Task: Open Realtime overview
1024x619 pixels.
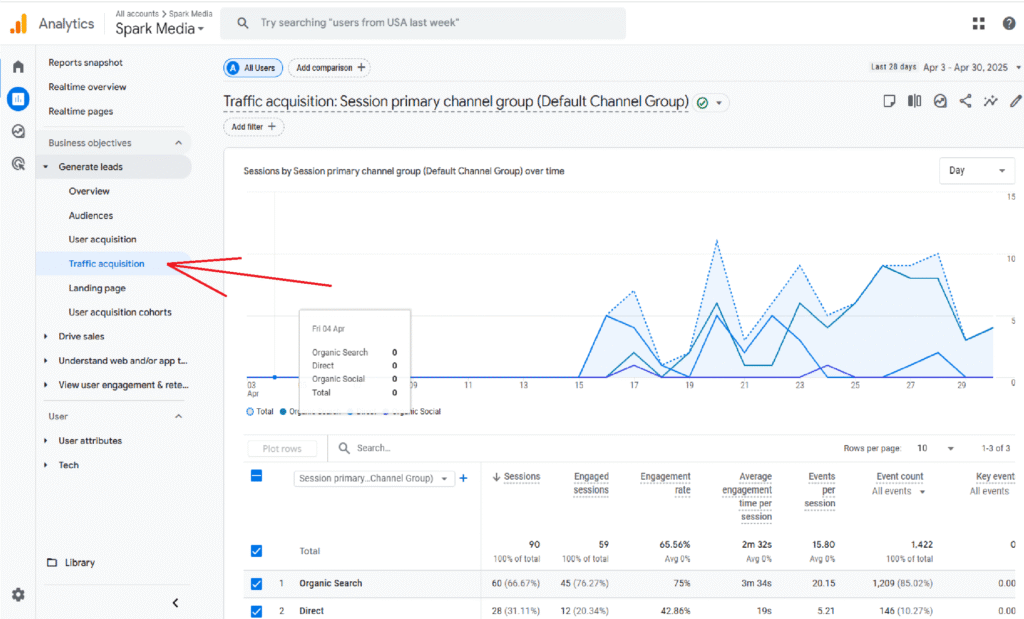Action: pos(88,87)
